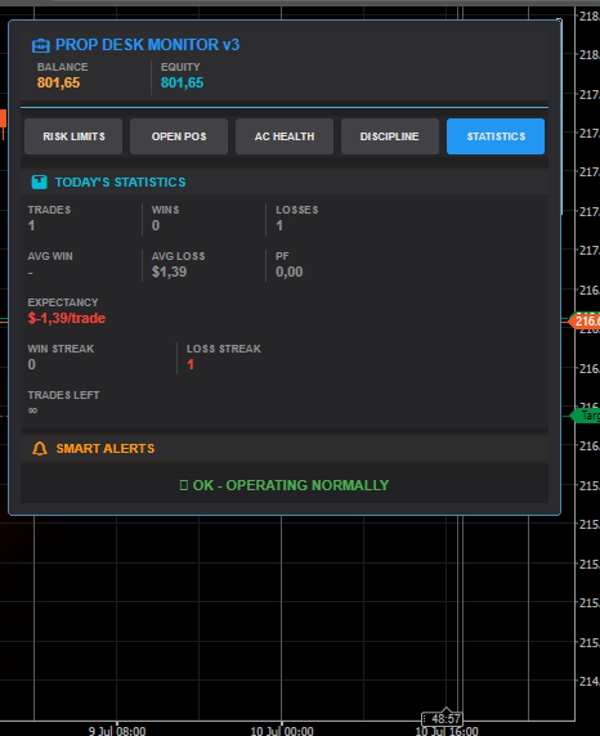Click the TODAY'S STATISTICS heading
The width and height of the screenshot is (600, 736).
pyautogui.click(x=120, y=182)
